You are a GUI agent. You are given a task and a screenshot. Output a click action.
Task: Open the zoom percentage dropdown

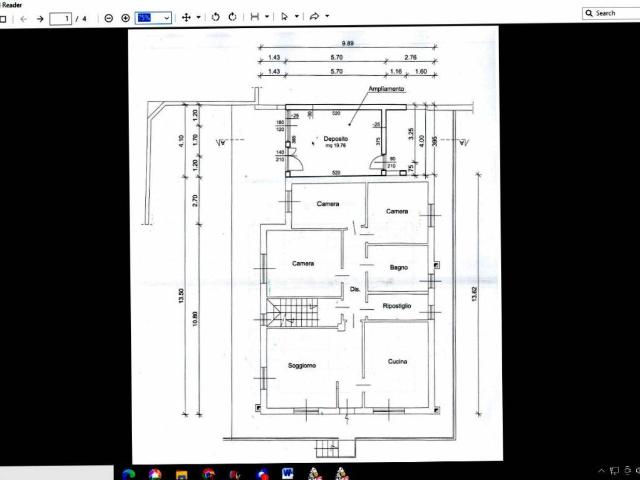(x=165, y=18)
